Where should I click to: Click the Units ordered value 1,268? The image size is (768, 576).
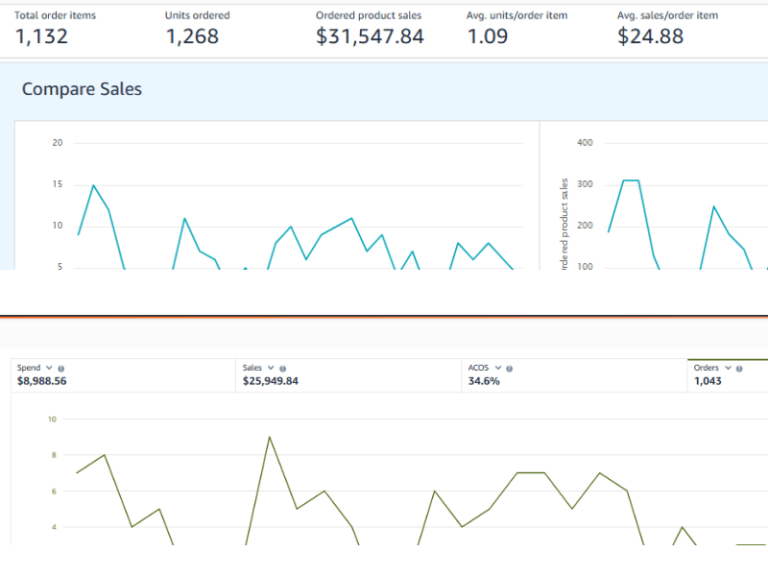(192, 36)
